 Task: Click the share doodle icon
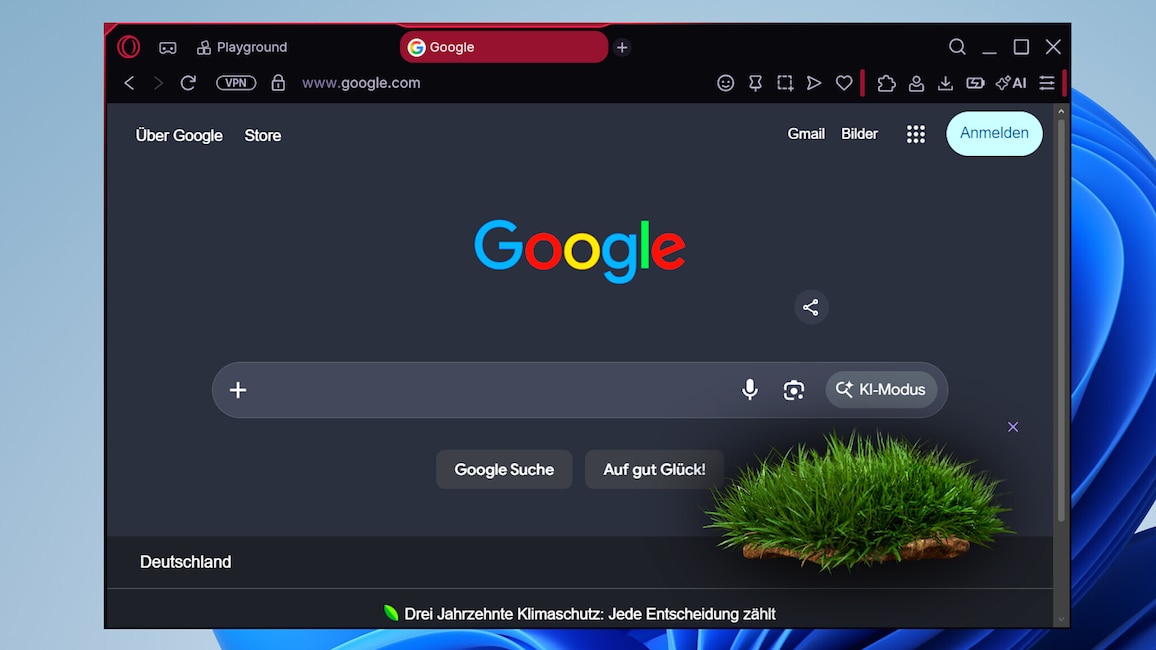811,307
